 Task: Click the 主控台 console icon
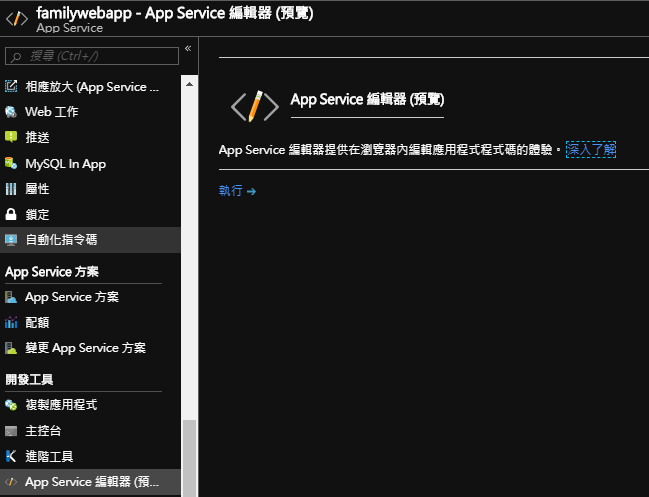tap(11, 431)
